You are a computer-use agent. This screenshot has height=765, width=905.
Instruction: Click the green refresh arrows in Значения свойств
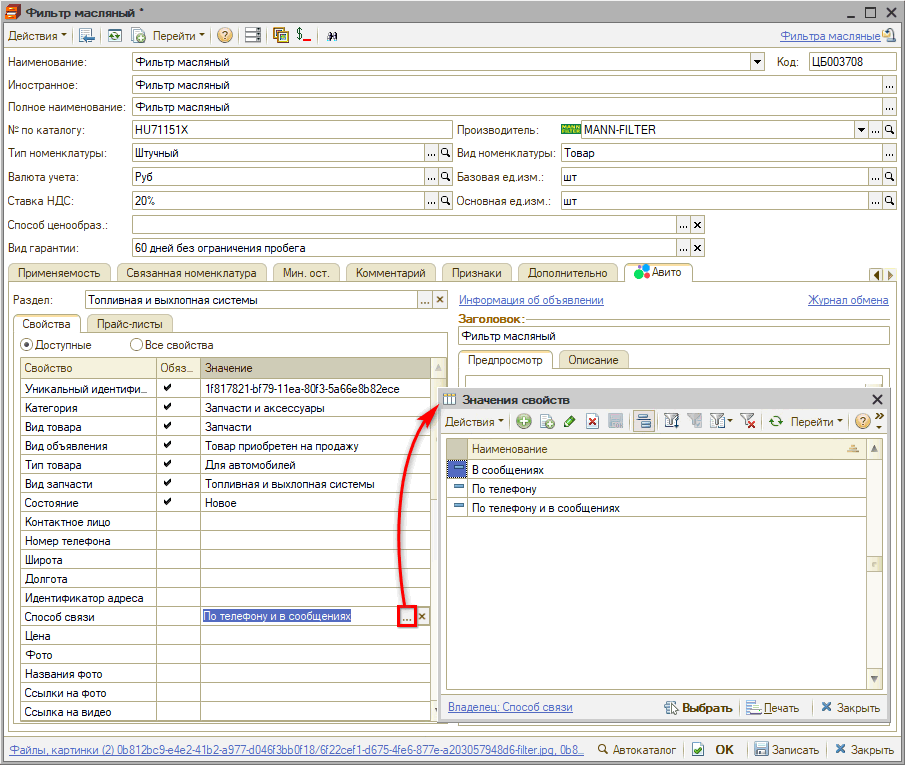tap(775, 422)
